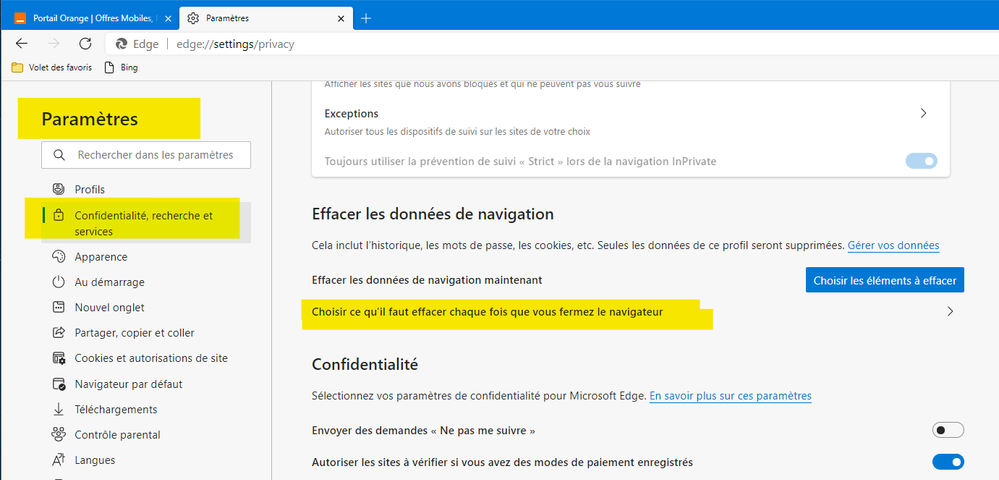Click the Nouvel onglet icon
Viewport: 999px width, 480px height.
pos(59,307)
